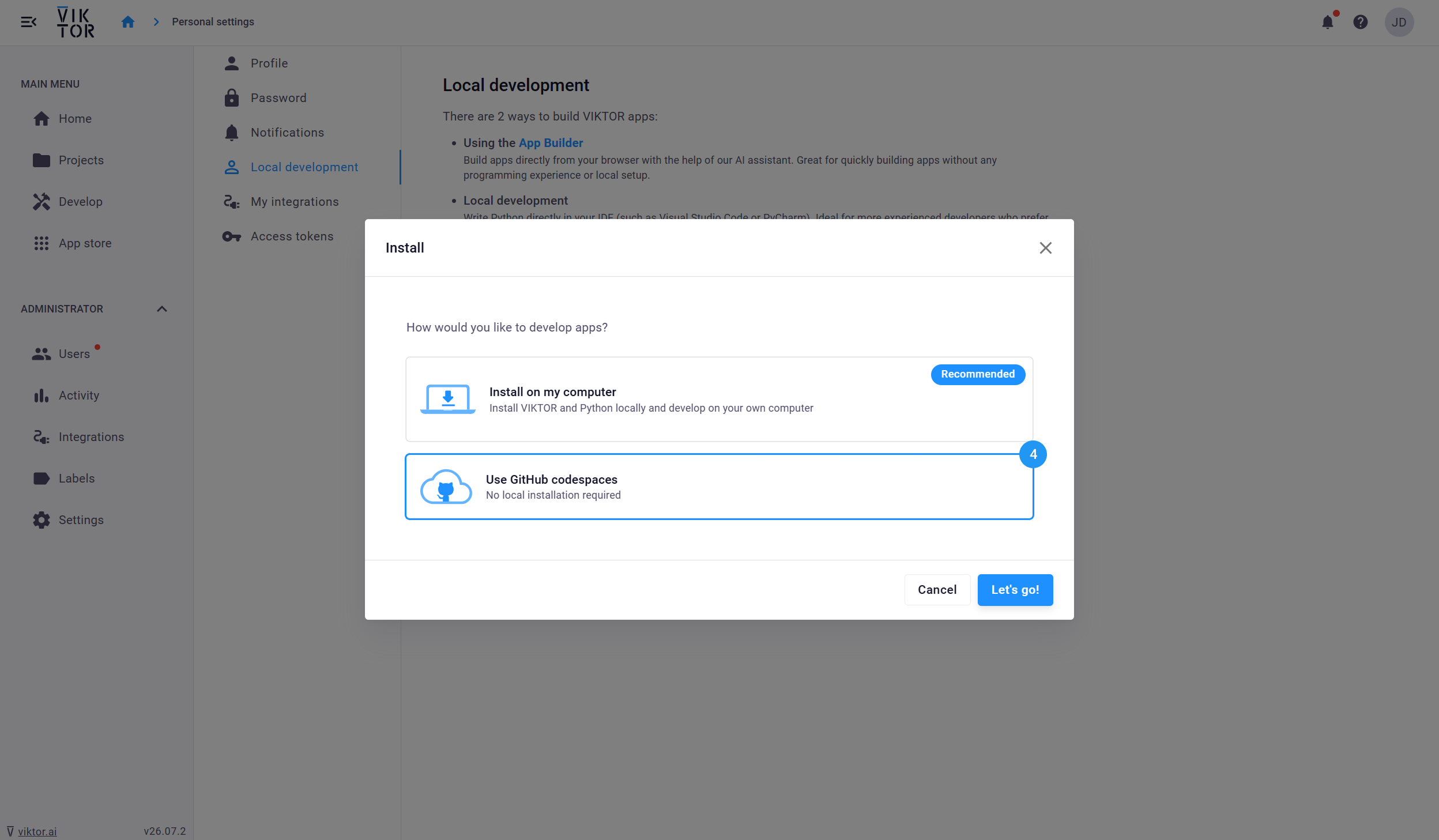Click the MAIN MENU section label
This screenshot has height=840, width=1439.
click(x=50, y=84)
